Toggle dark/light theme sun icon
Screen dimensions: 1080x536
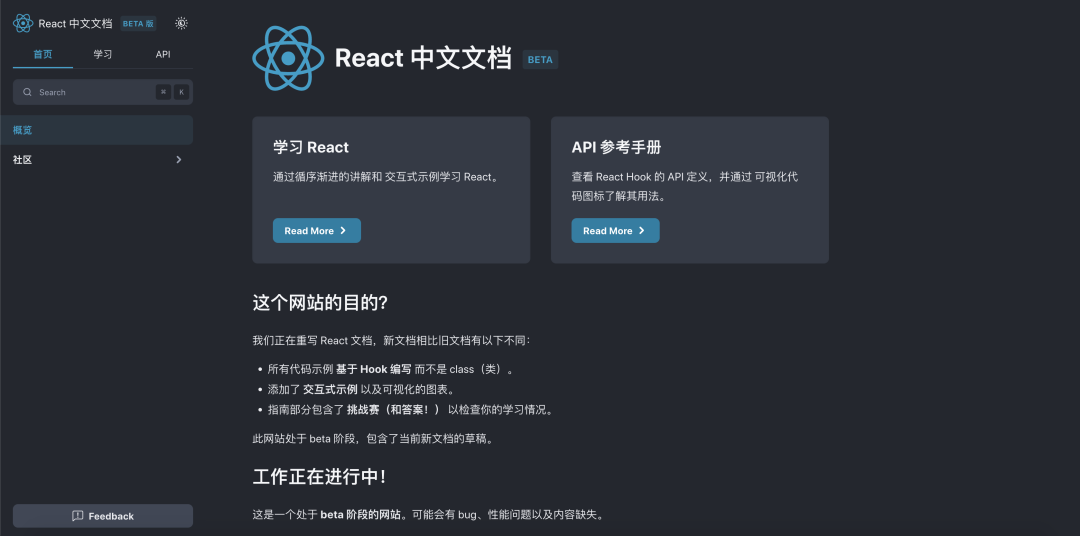point(181,23)
